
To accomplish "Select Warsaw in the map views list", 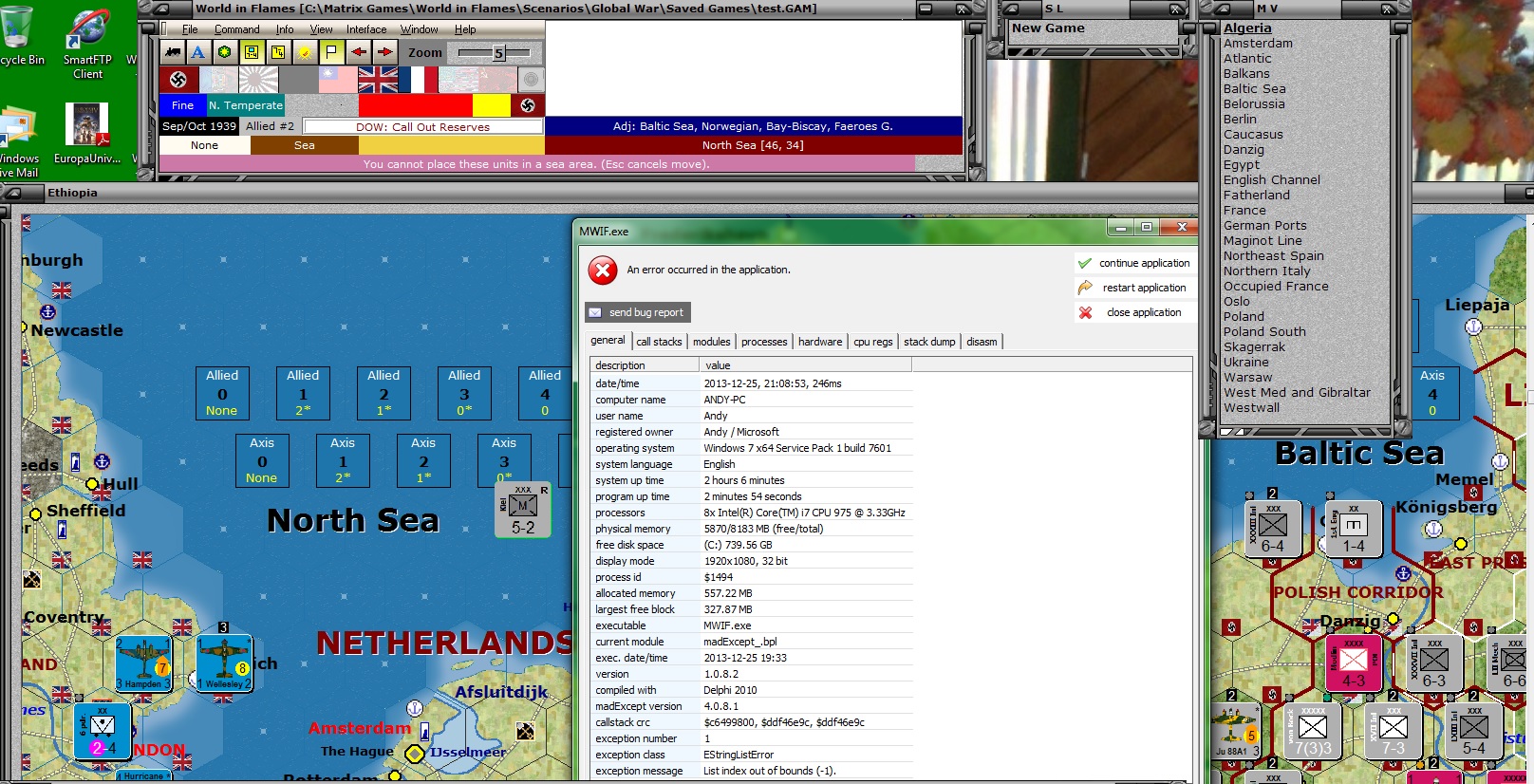I will (1248, 378).
